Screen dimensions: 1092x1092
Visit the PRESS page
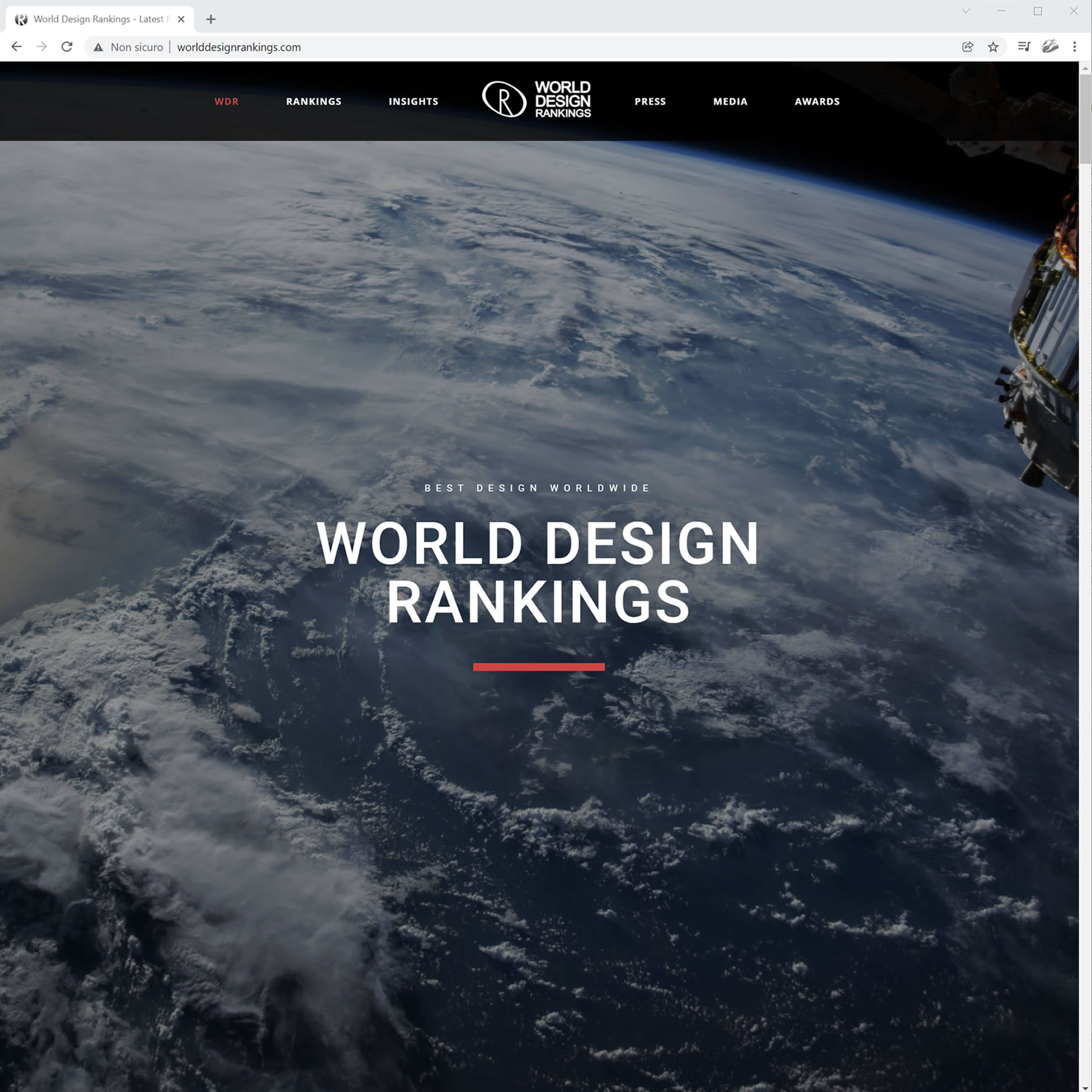(x=650, y=101)
